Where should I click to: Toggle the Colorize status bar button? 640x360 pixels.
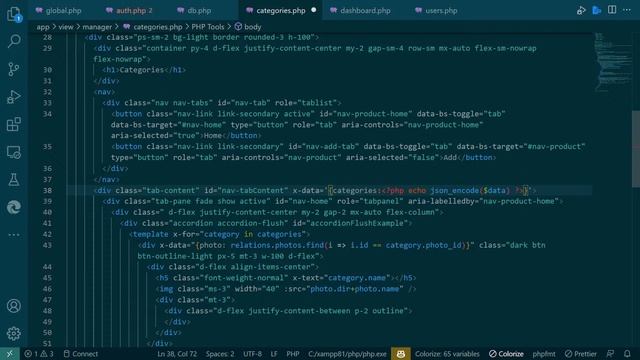point(506,354)
